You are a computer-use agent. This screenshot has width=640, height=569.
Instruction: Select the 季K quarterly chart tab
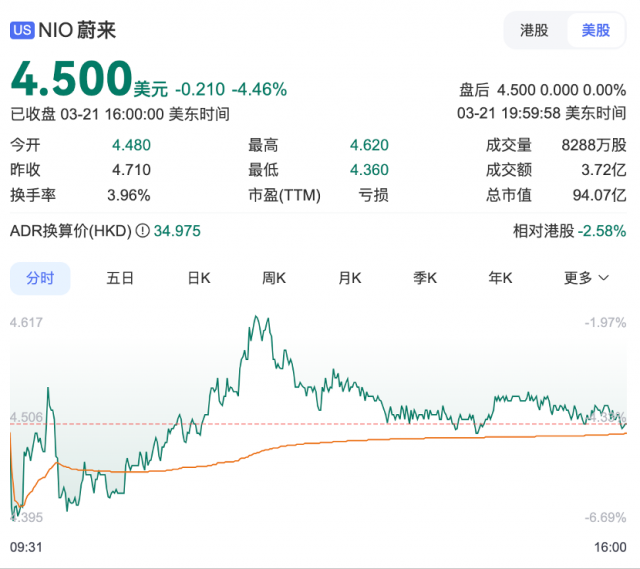point(425,278)
